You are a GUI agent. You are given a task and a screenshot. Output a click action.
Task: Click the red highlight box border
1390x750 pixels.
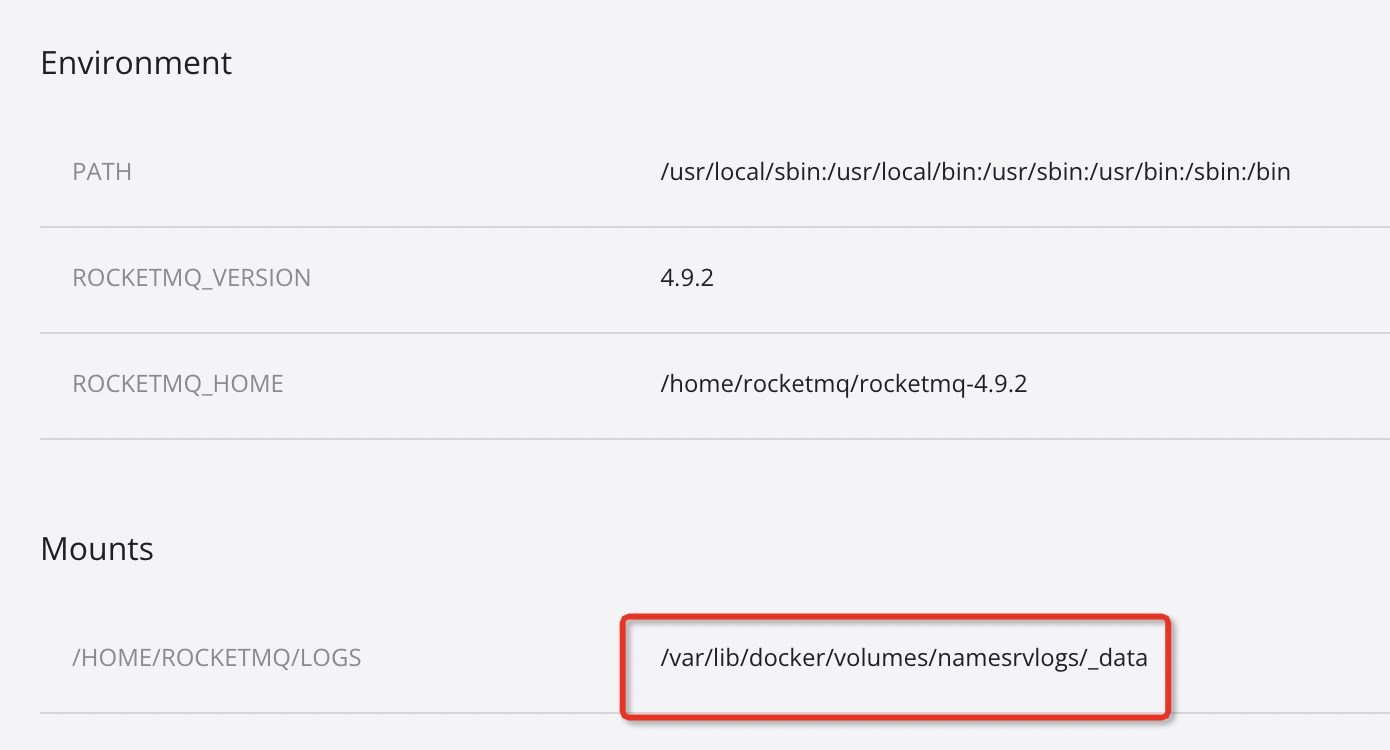895,617
